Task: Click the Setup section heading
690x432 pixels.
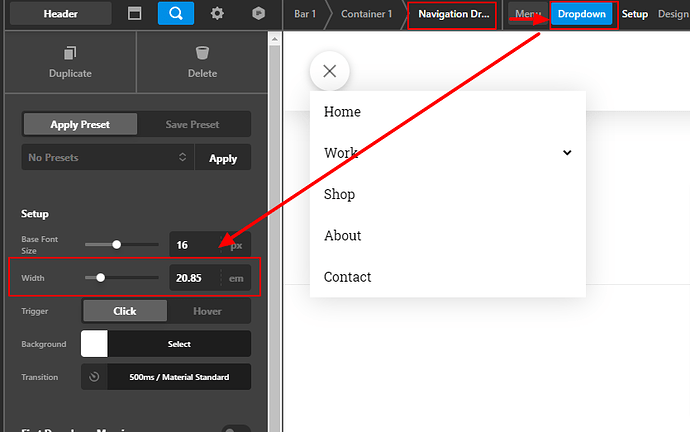Action: [35, 214]
